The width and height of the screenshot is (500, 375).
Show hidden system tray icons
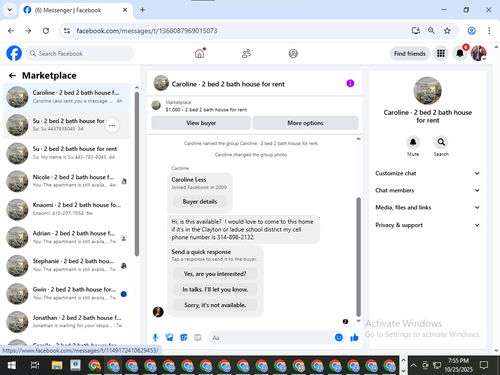tap(413, 365)
